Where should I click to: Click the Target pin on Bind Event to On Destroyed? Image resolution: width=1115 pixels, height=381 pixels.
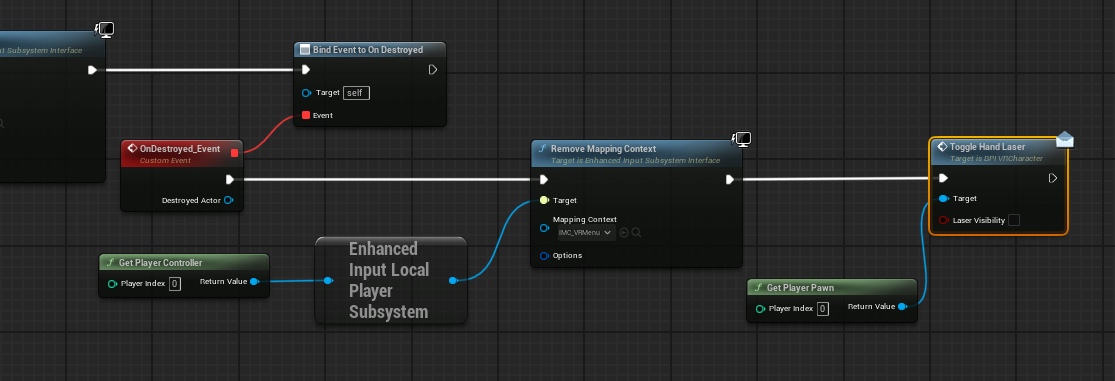click(306, 93)
